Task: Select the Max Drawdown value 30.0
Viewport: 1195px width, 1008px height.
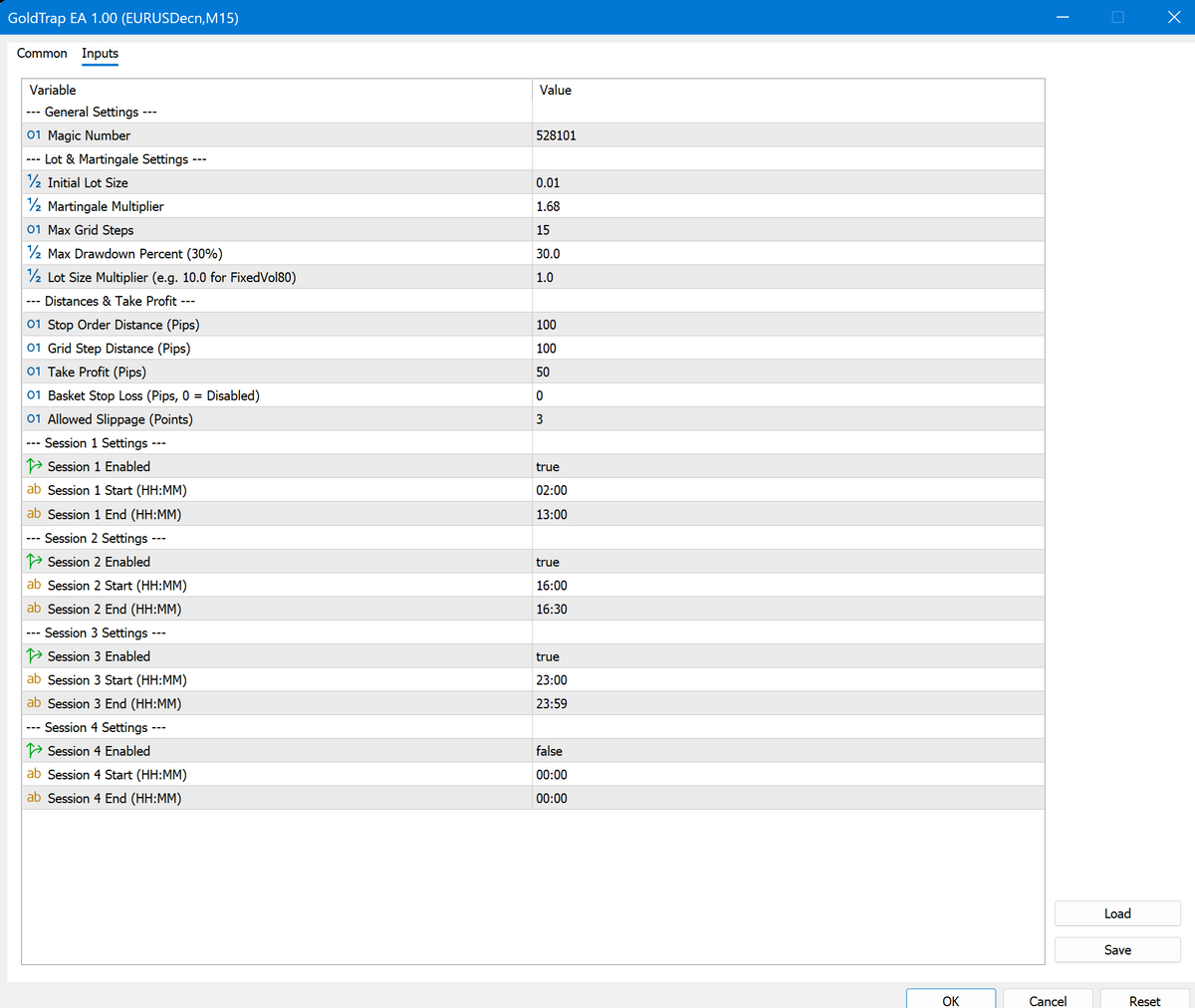Action: click(548, 254)
